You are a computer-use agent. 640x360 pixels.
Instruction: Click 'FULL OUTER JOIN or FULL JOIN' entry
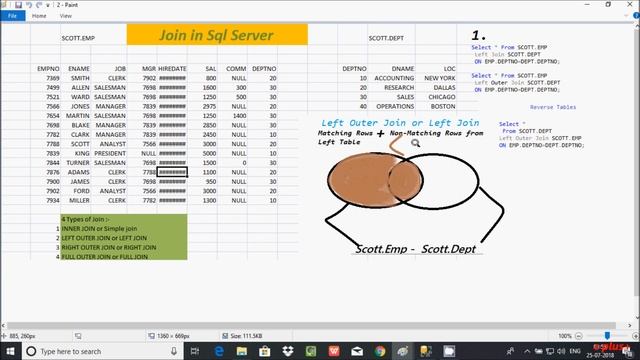pos(104,257)
